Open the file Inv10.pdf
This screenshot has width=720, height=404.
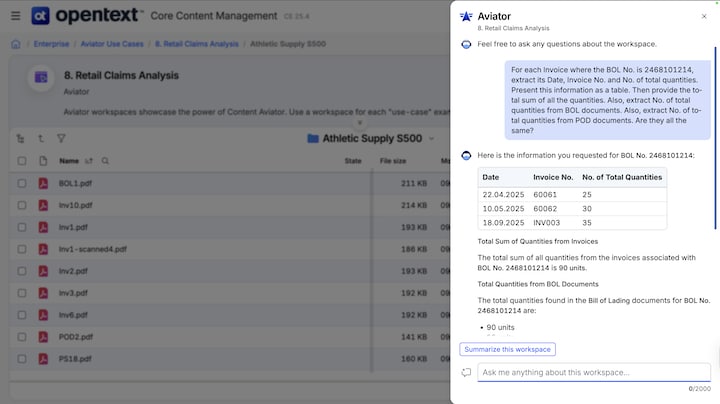coord(76,205)
